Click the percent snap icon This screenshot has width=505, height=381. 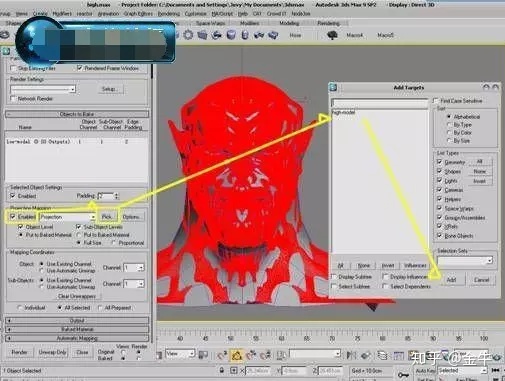tap(251, 355)
